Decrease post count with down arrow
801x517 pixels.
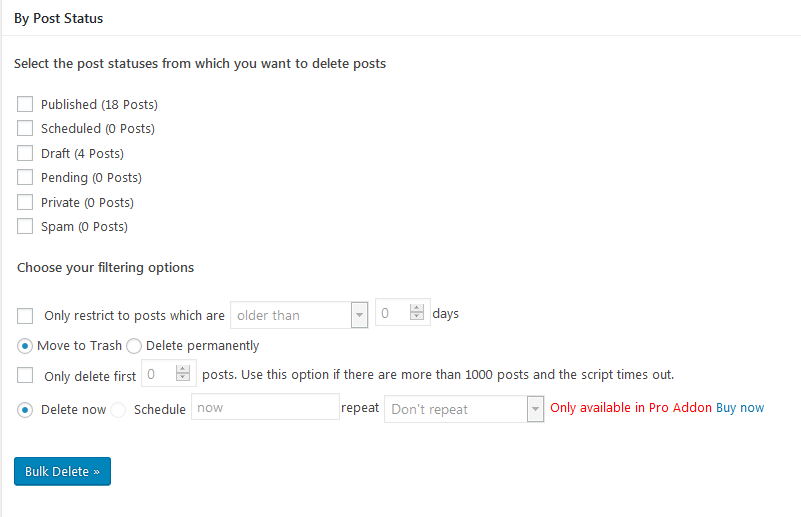(x=183, y=380)
